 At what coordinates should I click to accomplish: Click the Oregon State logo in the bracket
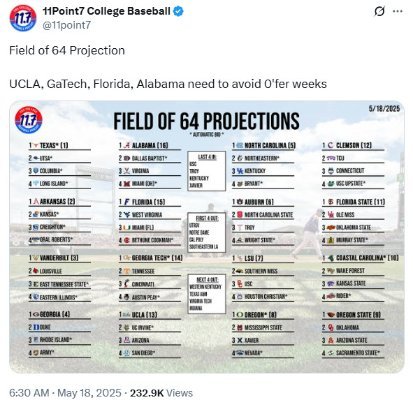click(x=330, y=315)
